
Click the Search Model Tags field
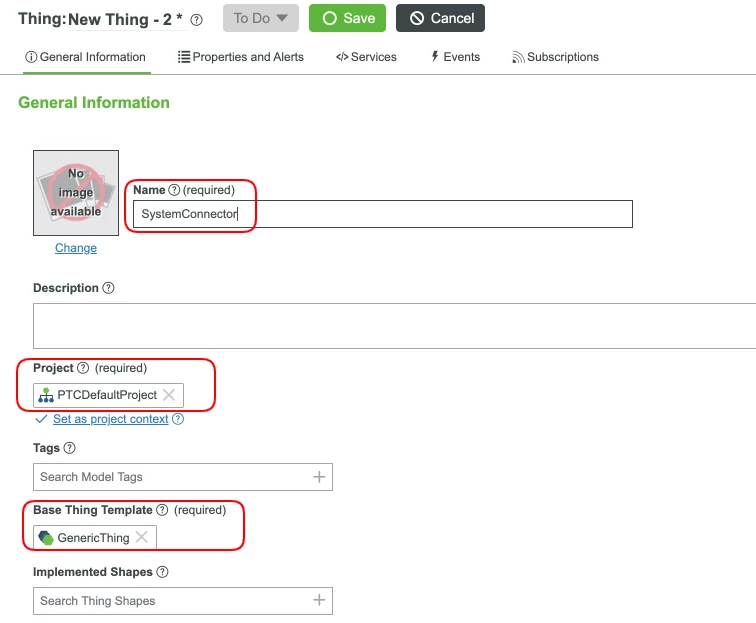pyautogui.click(x=183, y=477)
